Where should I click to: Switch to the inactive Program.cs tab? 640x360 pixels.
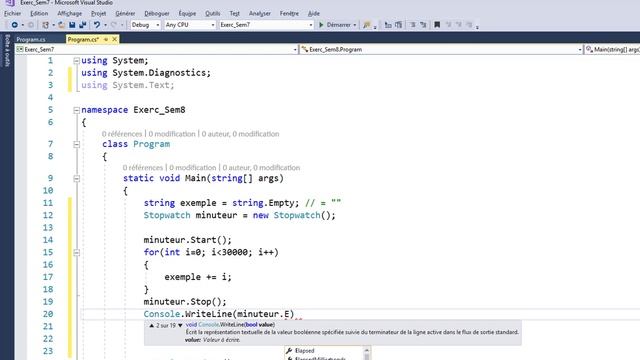[31, 39]
